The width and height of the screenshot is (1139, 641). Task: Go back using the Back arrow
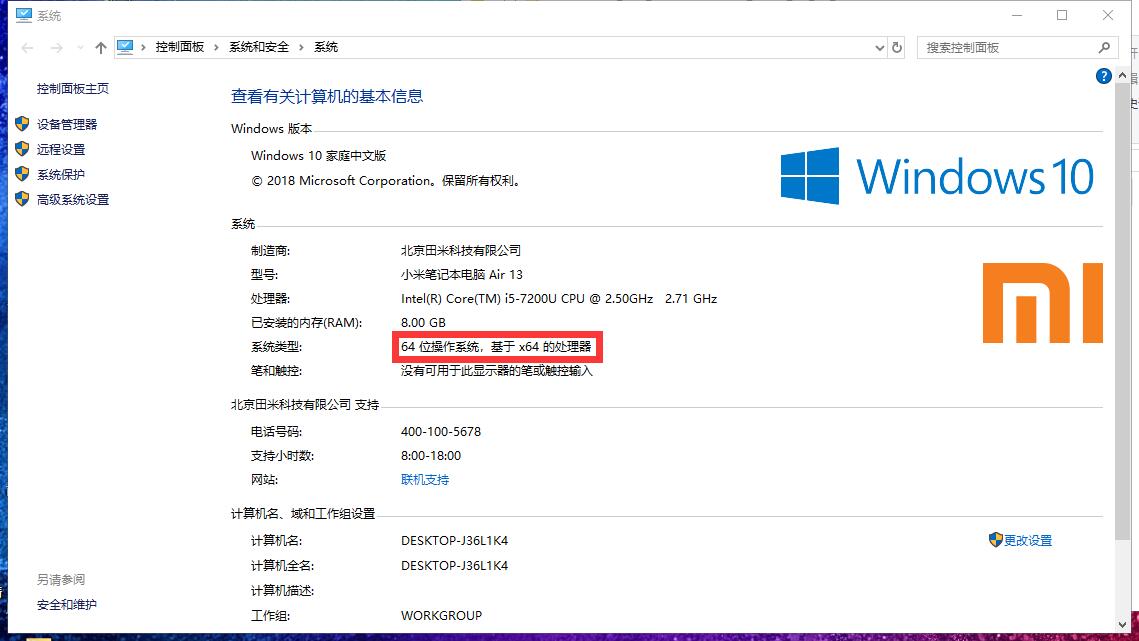pos(28,48)
